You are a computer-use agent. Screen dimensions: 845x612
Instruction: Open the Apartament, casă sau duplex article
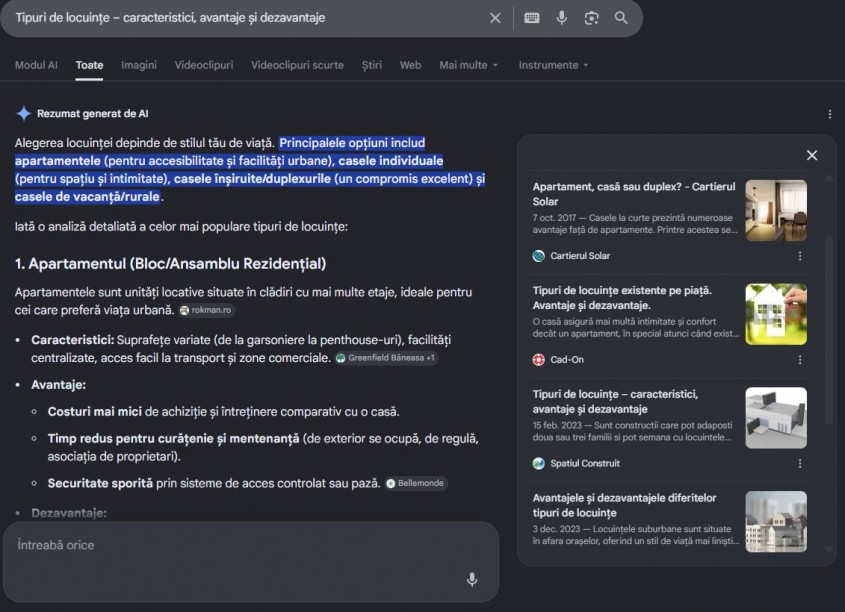tap(634, 194)
